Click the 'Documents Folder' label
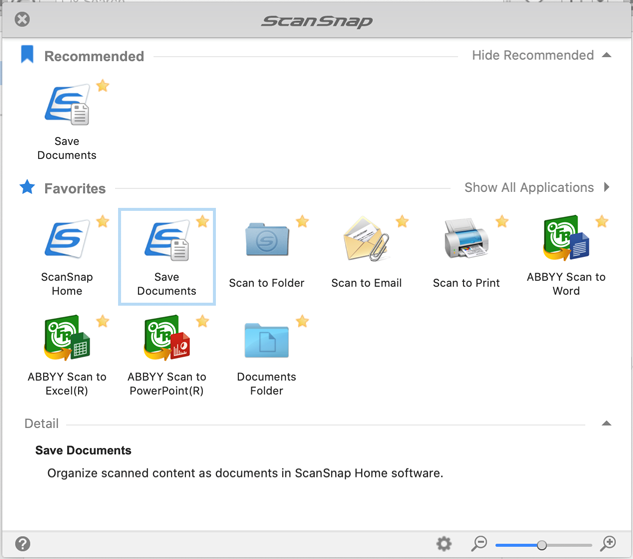The image size is (633, 559). (x=266, y=383)
